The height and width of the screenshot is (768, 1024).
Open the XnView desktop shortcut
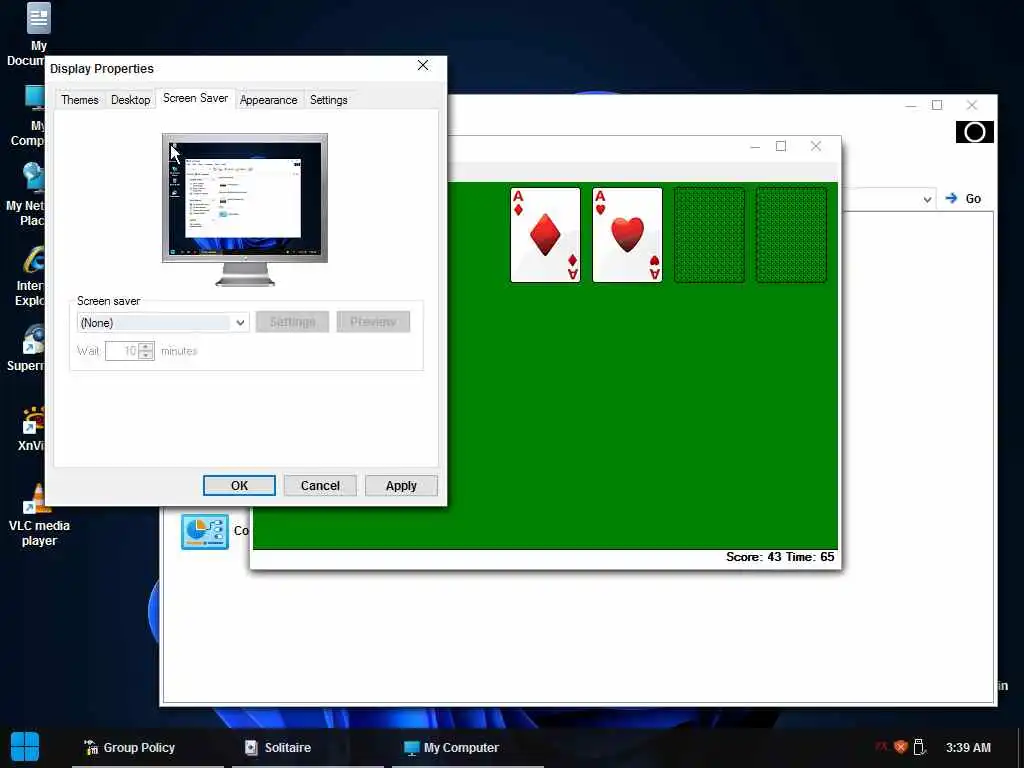pyautogui.click(x=33, y=429)
